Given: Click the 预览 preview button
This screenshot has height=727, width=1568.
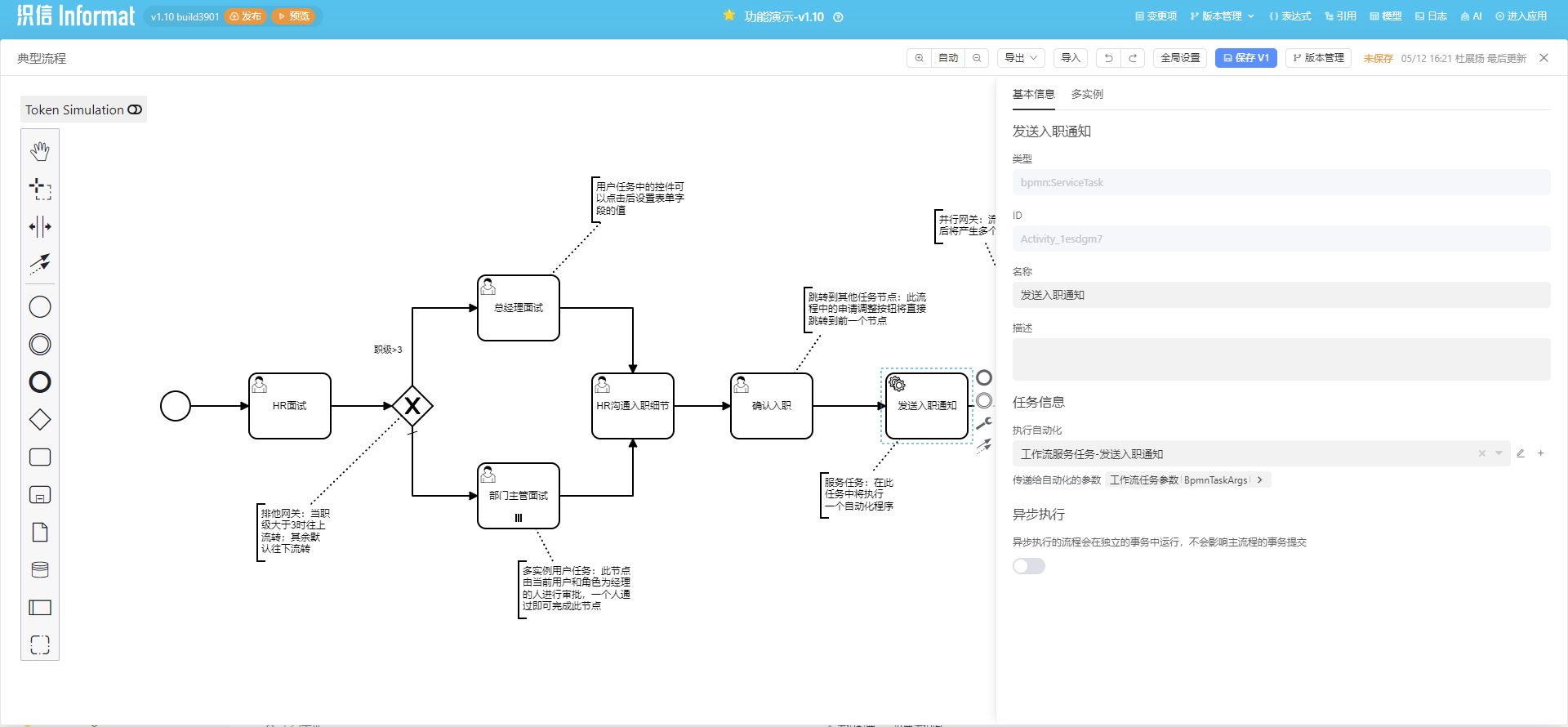Looking at the screenshot, I should tap(294, 16).
